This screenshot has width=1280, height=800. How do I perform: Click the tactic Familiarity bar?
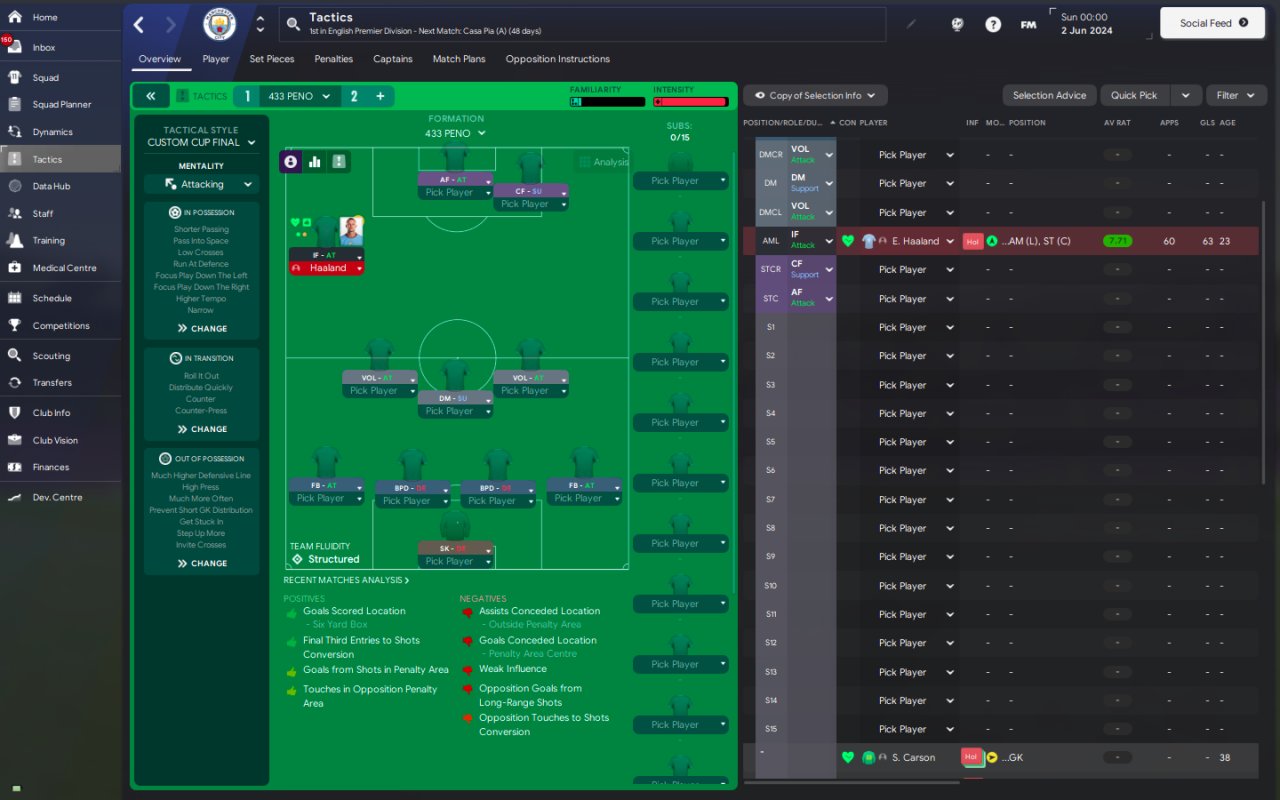click(x=608, y=101)
